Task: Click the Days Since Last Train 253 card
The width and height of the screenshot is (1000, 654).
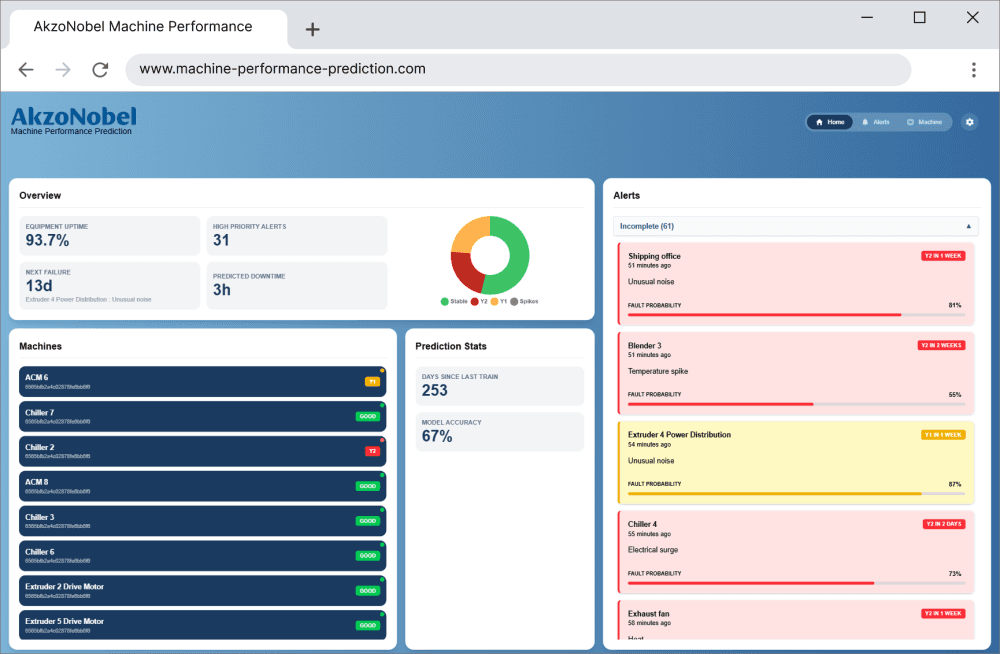Action: tap(499, 386)
